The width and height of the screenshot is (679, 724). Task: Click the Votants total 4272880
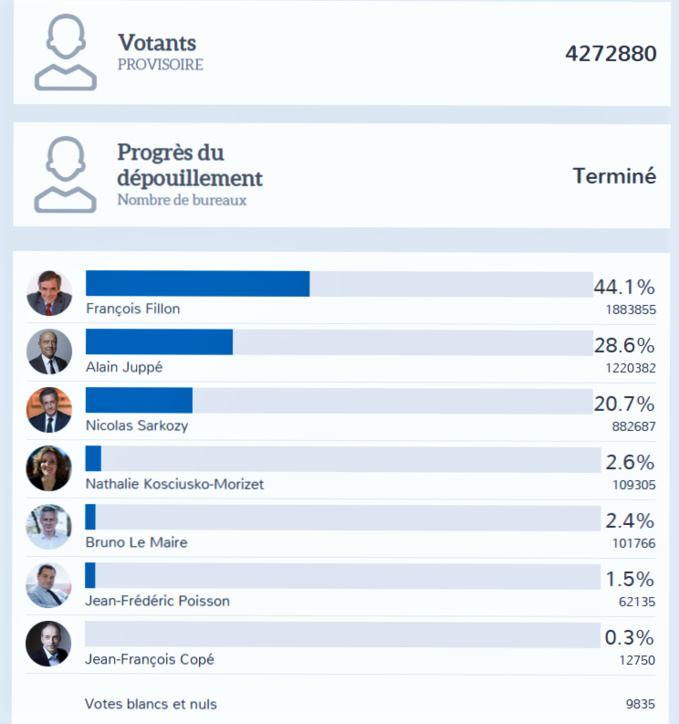610,54
